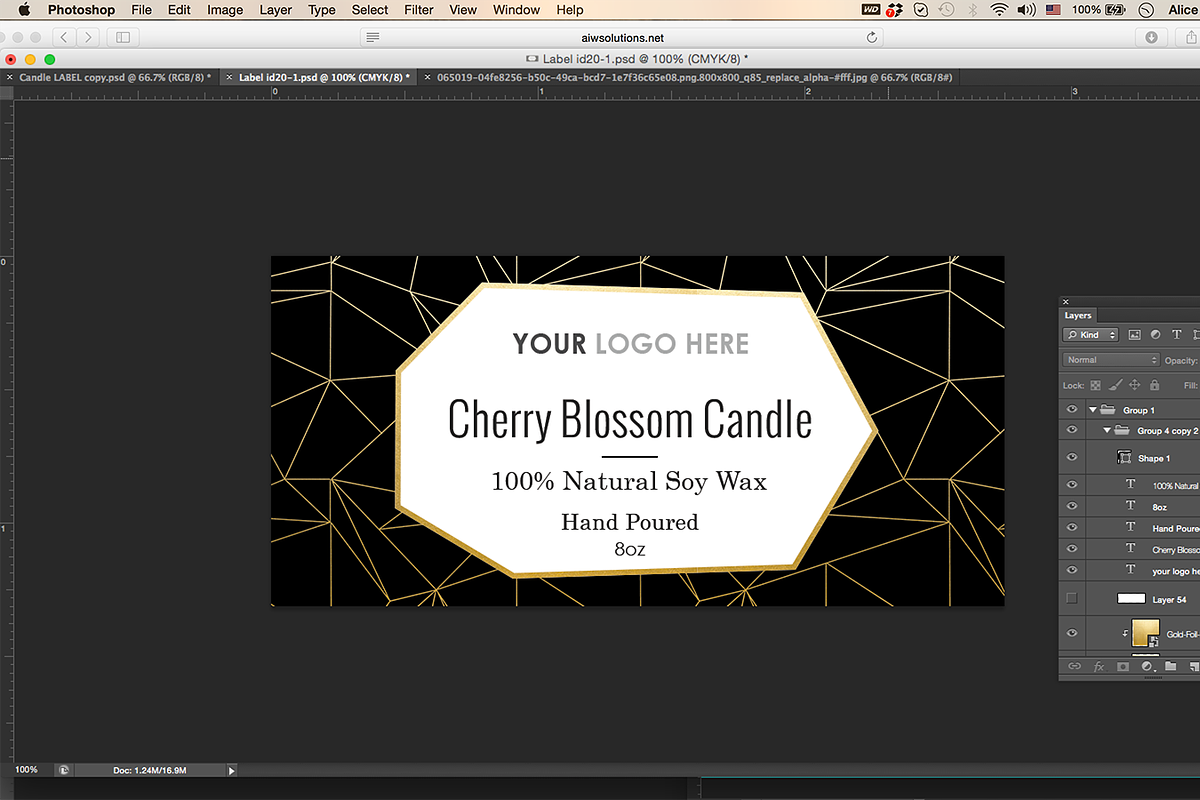The width and height of the screenshot is (1200, 800).
Task: Lock transparent pixels in Layers panel
Action: coord(1095,385)
